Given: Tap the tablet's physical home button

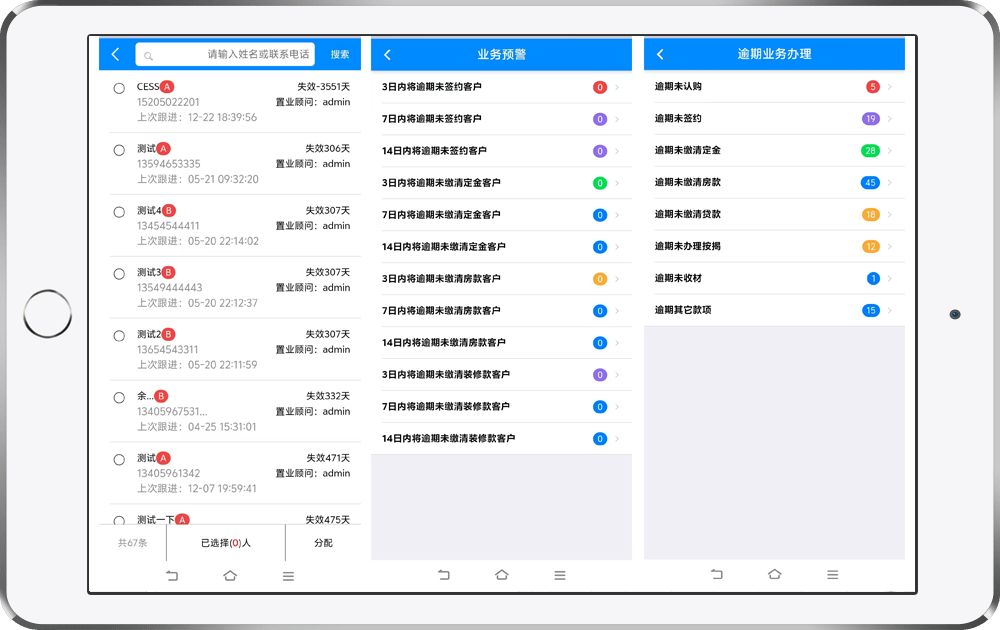Looking at the screenshot, I should [x=47, y=314].
